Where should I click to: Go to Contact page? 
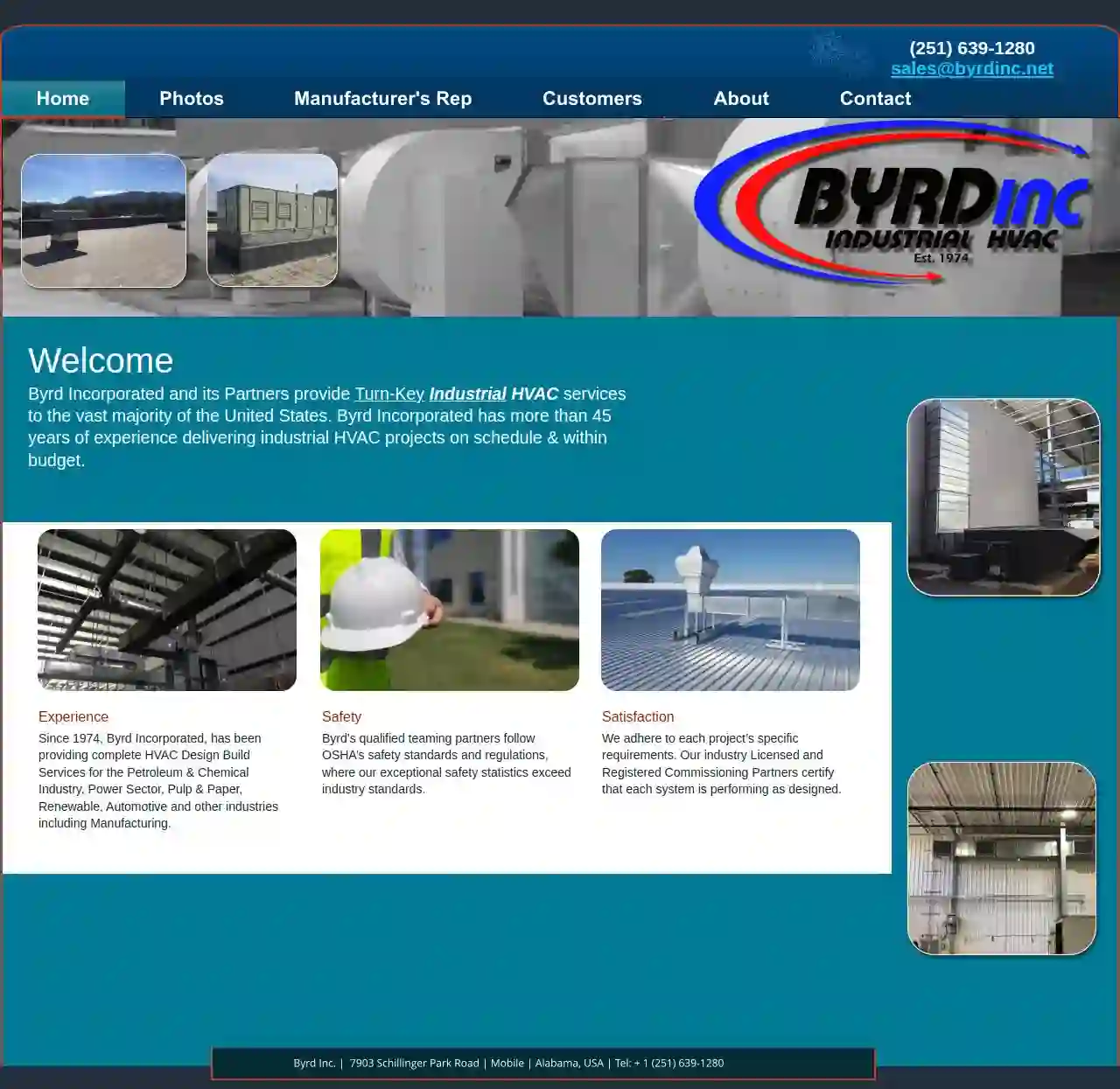[876, 99]
